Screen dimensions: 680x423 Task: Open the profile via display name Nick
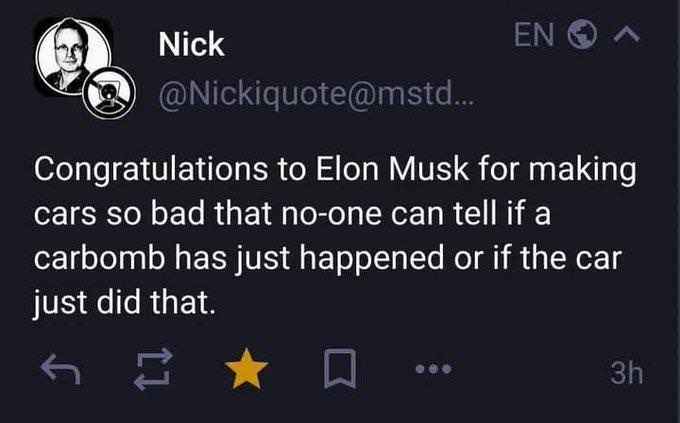191,45
